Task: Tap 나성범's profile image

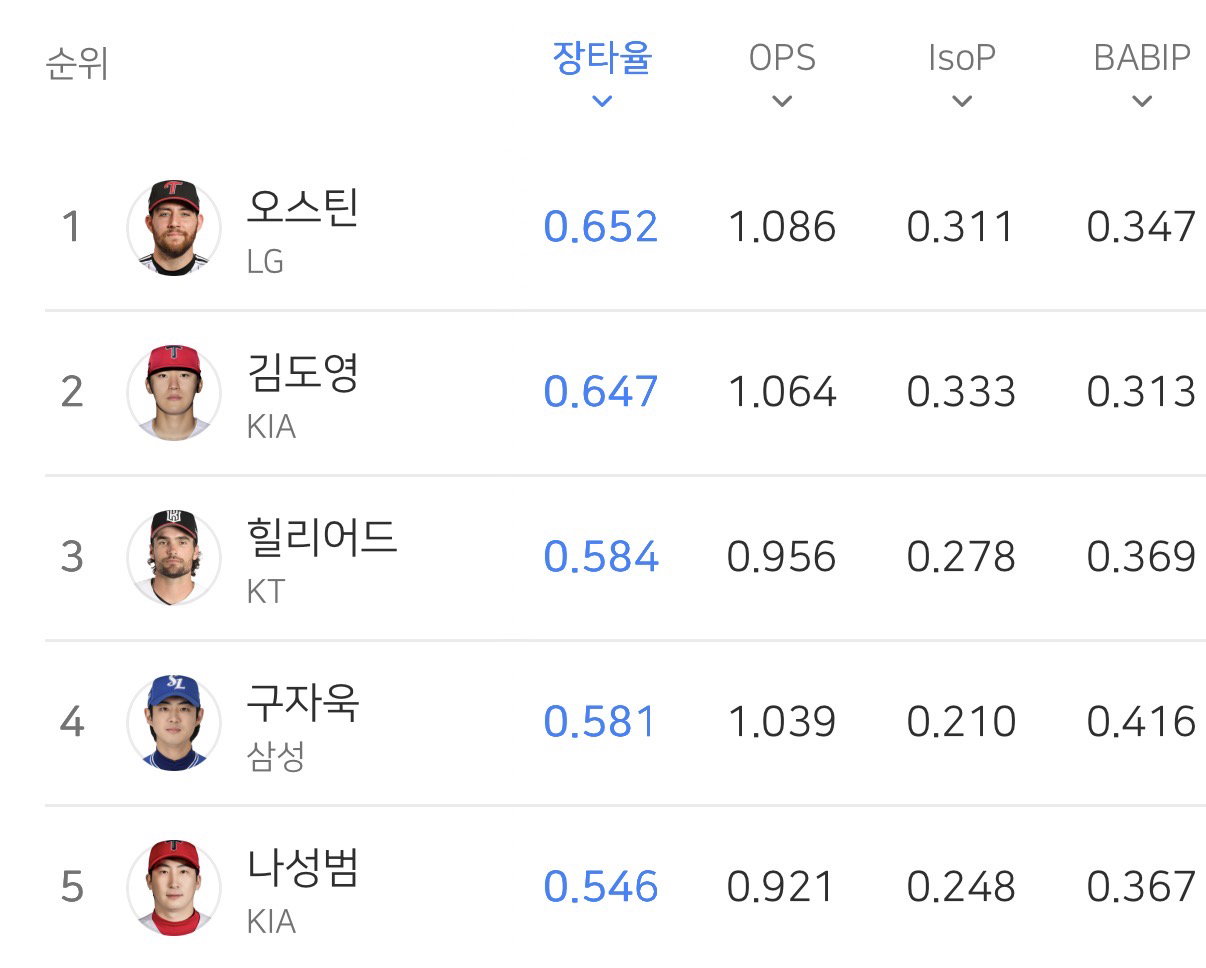Action: pos(174,888)
